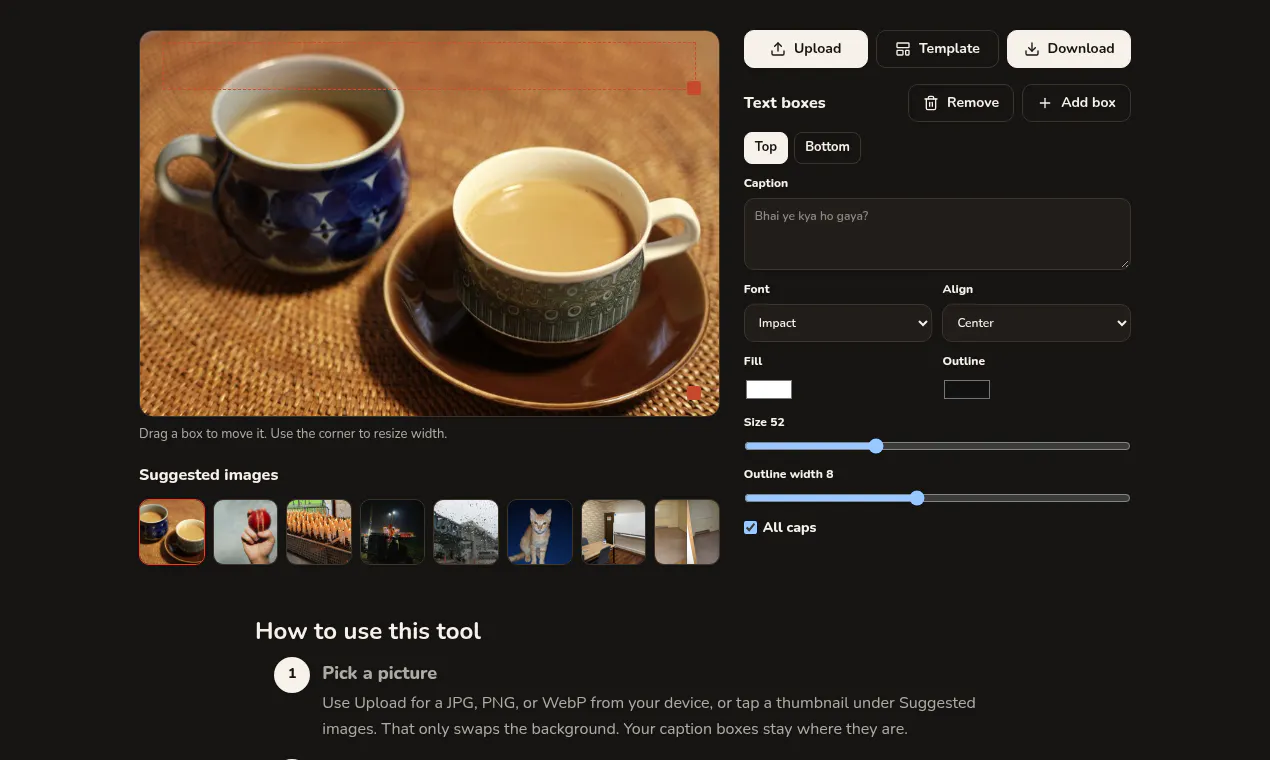Select the hallway doorway thumbnail
The width and height of the screenshot is (1270, 760).
pyautogui.click(x=687, y=532)
